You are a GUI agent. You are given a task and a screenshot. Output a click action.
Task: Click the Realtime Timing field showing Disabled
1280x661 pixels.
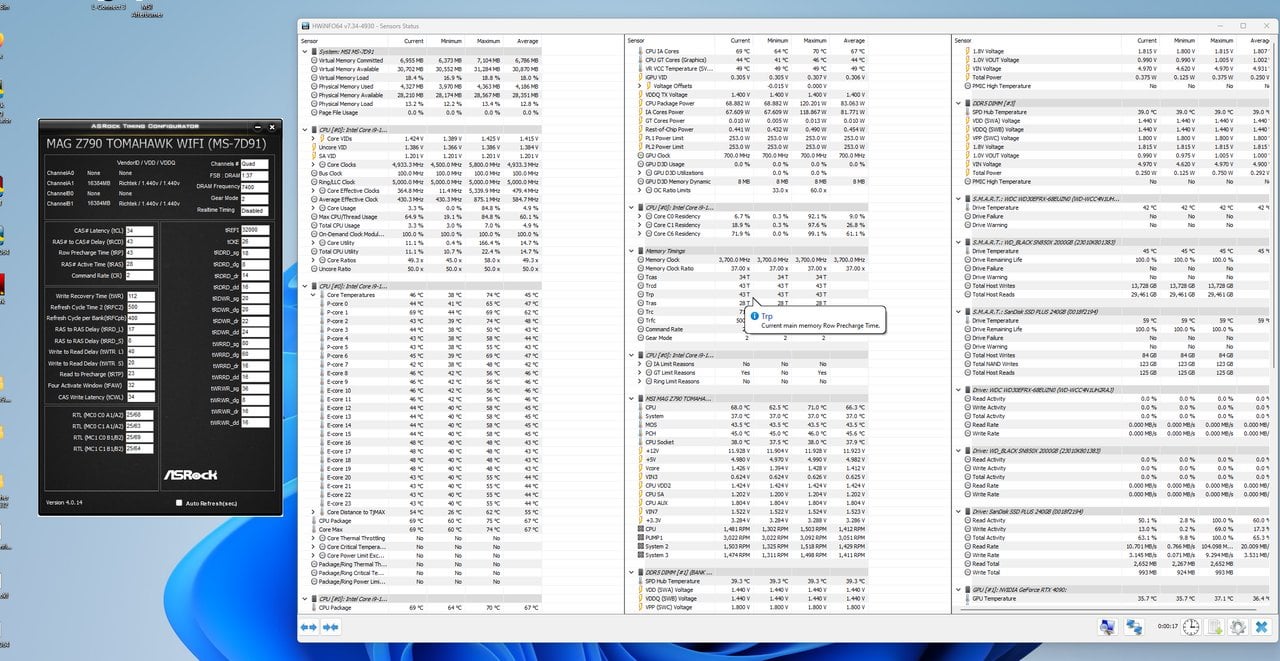[254, 210]
